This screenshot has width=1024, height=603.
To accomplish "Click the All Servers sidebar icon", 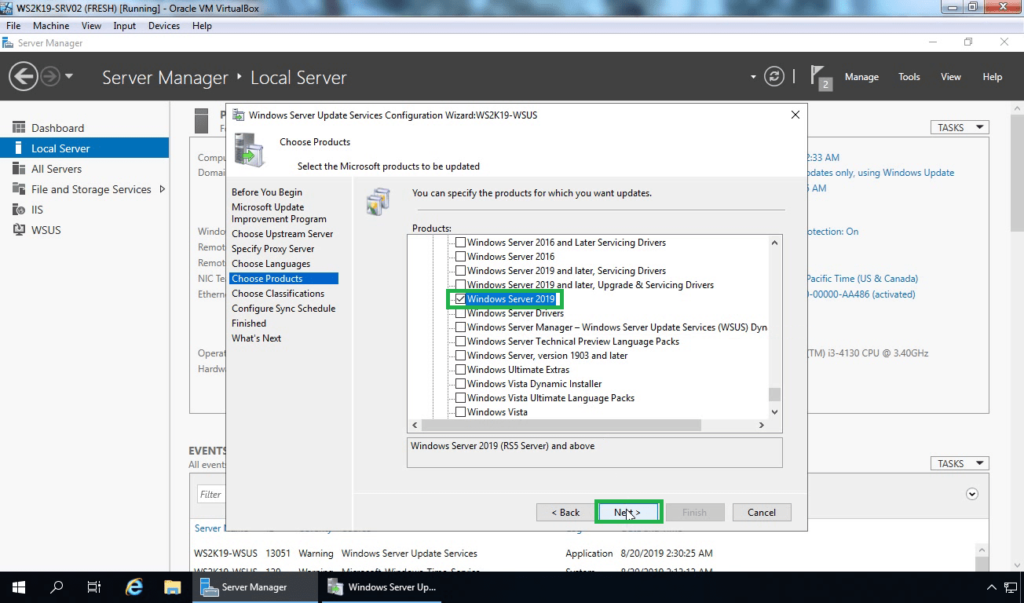I will point(19,169).
